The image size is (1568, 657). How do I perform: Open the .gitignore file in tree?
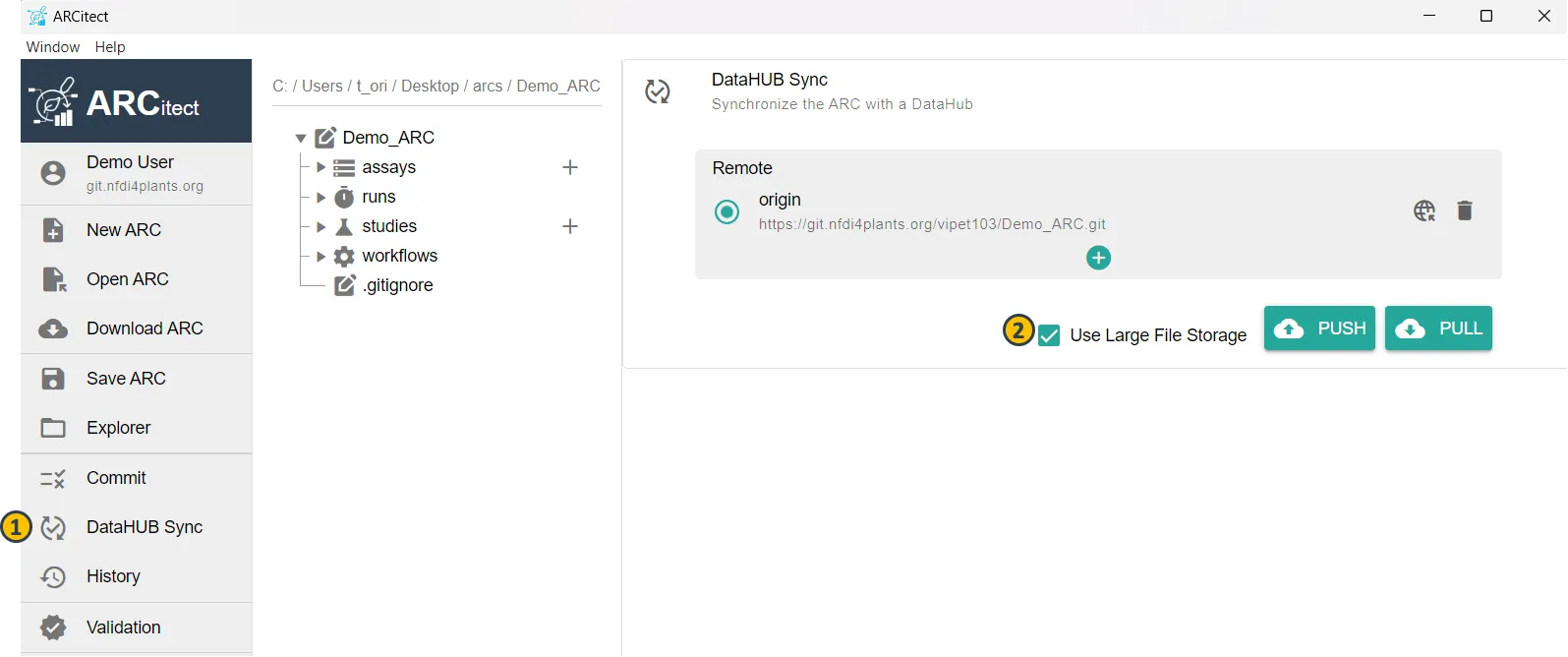pos(397,285)
